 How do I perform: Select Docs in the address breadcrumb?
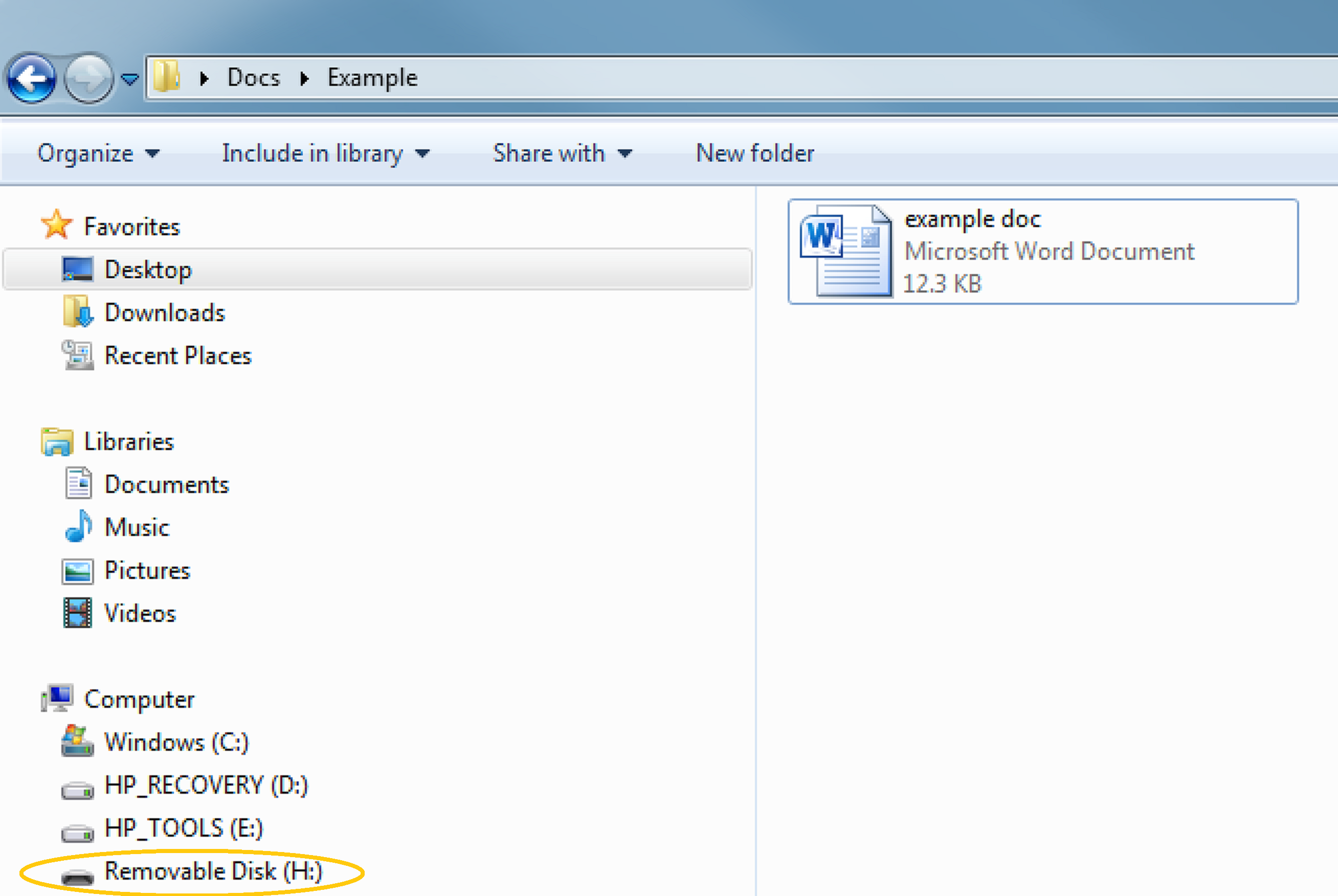[x=254, y=78]
